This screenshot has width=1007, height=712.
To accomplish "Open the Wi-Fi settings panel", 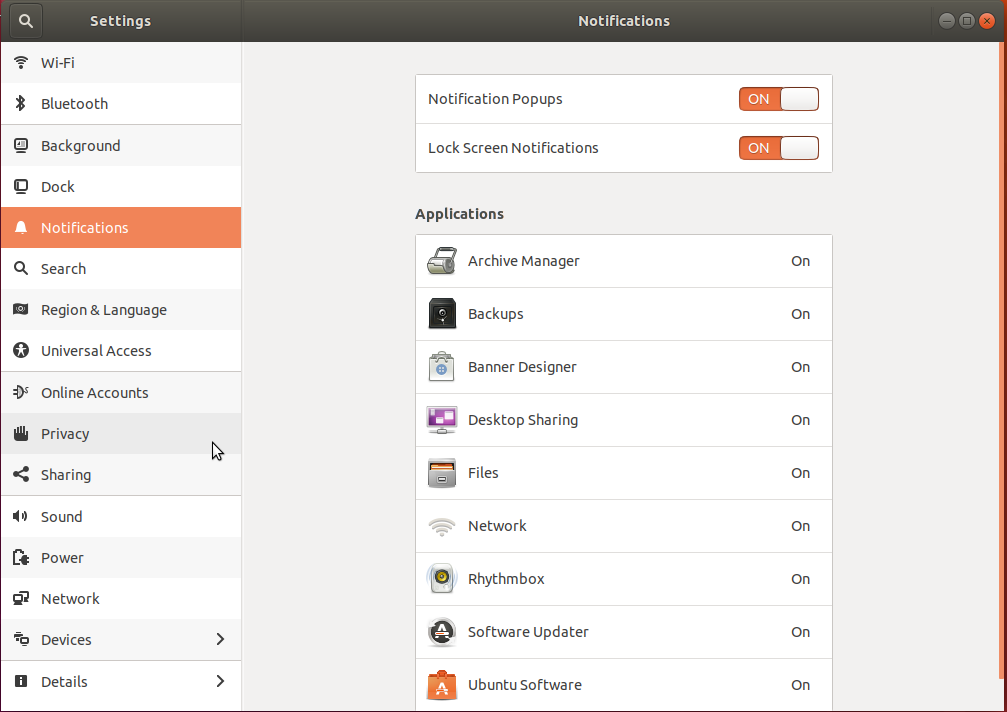I will [121, 62].
